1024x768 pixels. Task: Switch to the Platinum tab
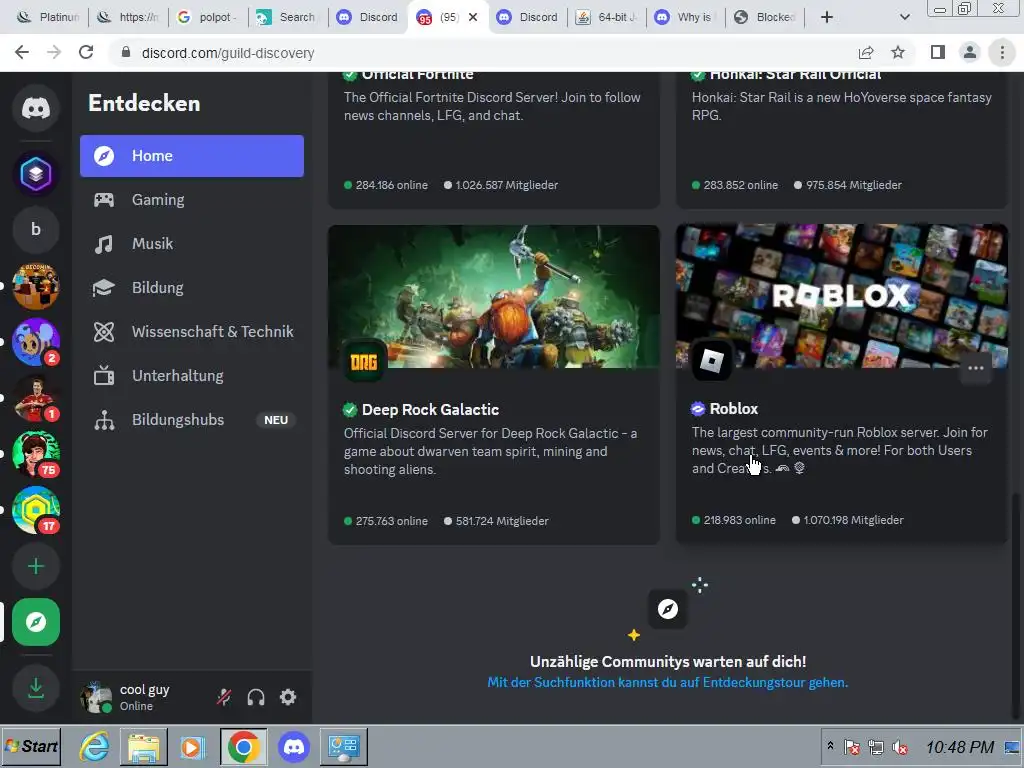(48, 17)
